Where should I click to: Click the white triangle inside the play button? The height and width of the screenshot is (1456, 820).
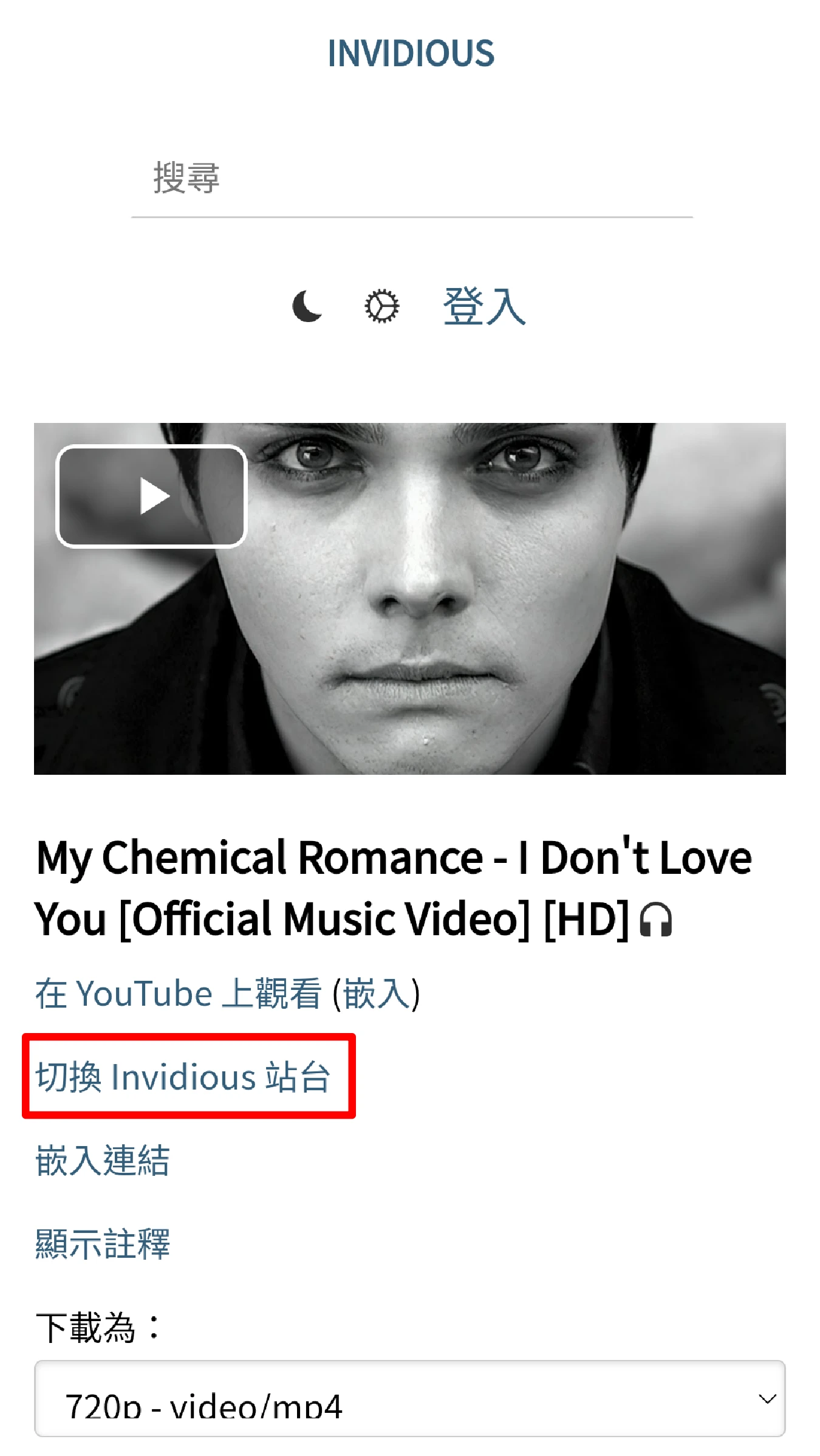click(155, 496)
